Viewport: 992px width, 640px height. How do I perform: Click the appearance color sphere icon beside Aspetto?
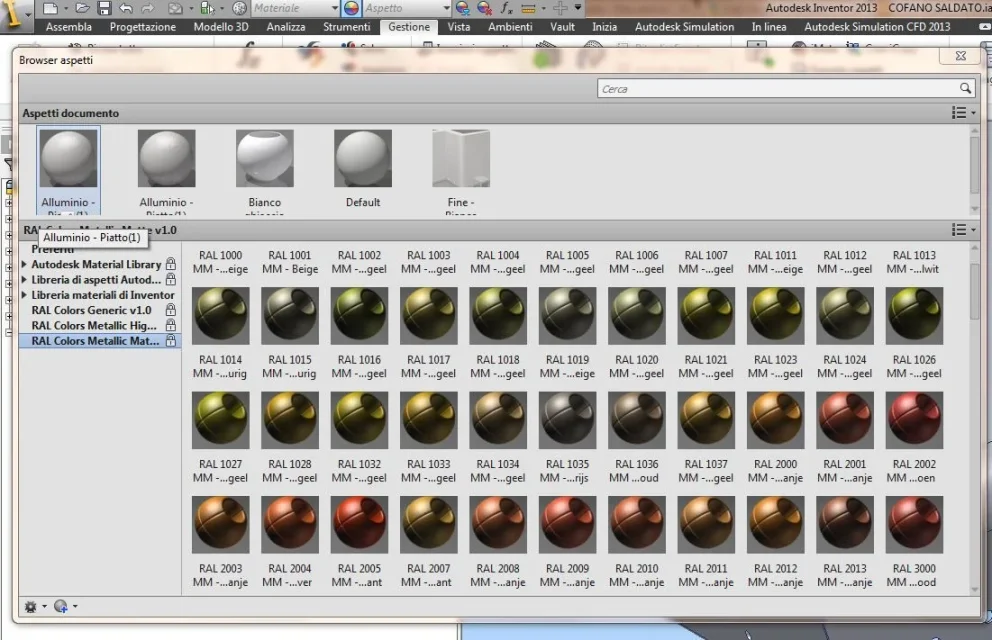point(351,8)
